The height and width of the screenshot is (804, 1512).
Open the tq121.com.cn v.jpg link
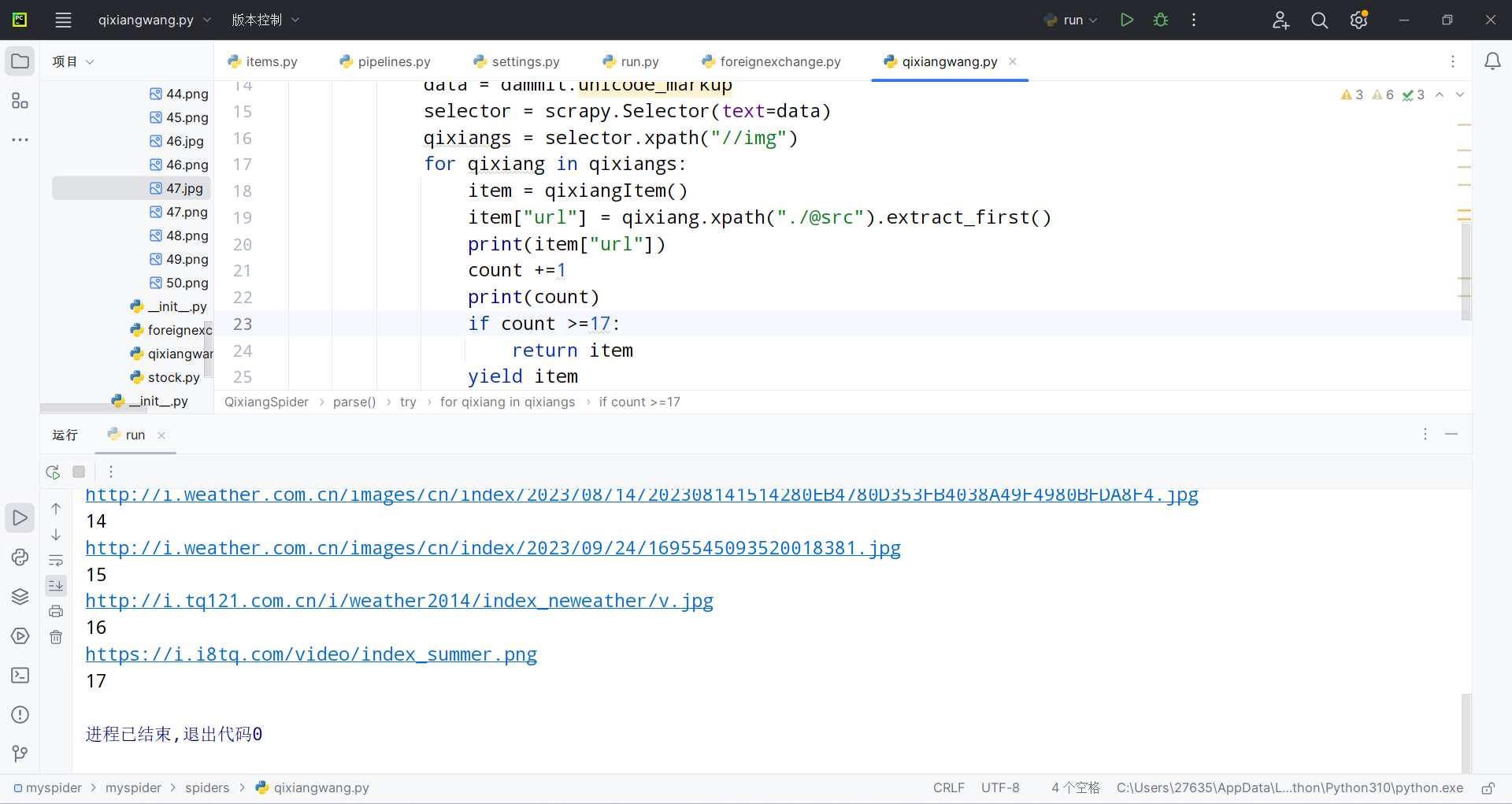(x=399, y=601)
